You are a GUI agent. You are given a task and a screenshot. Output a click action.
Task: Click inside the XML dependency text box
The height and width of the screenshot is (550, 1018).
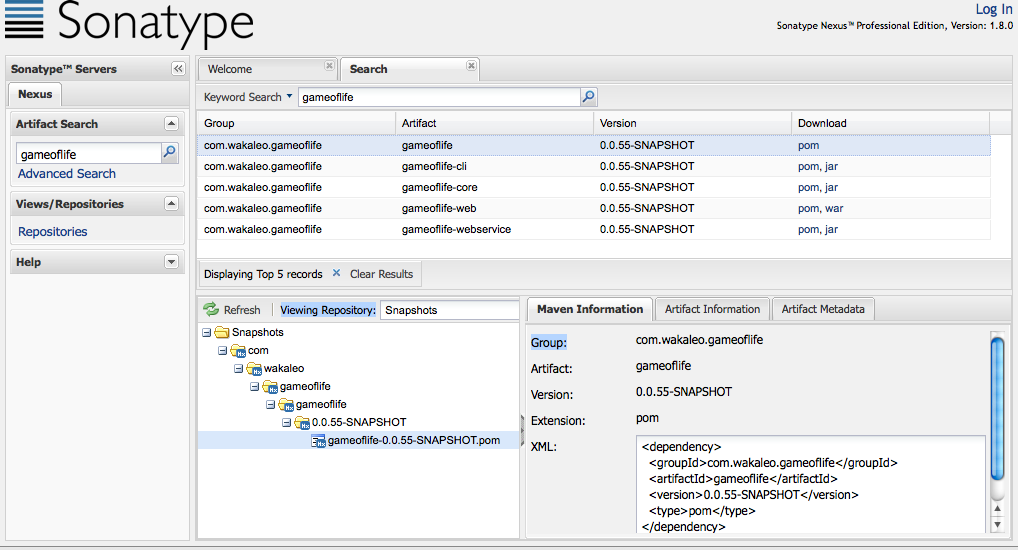tap(811, 484)
